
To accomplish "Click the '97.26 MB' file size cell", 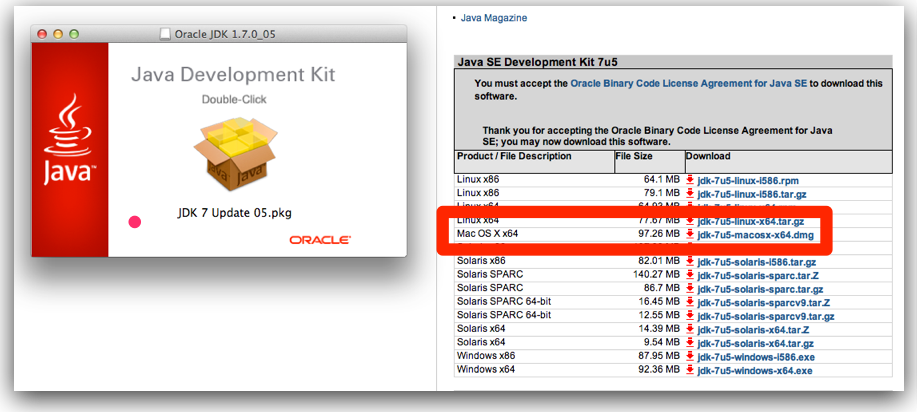I will tap(660, 234).
